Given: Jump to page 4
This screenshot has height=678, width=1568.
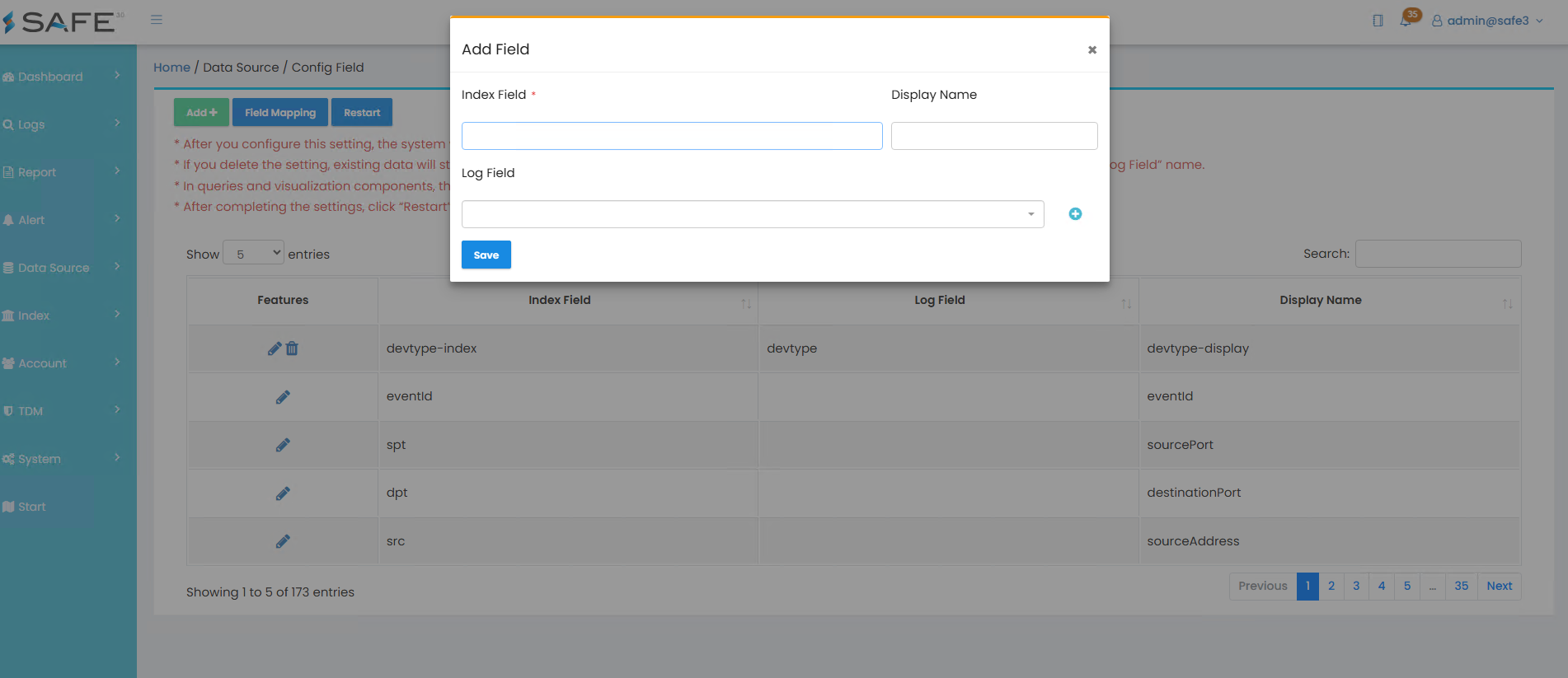Looking at the screenshot, I should coord(1382,586).
